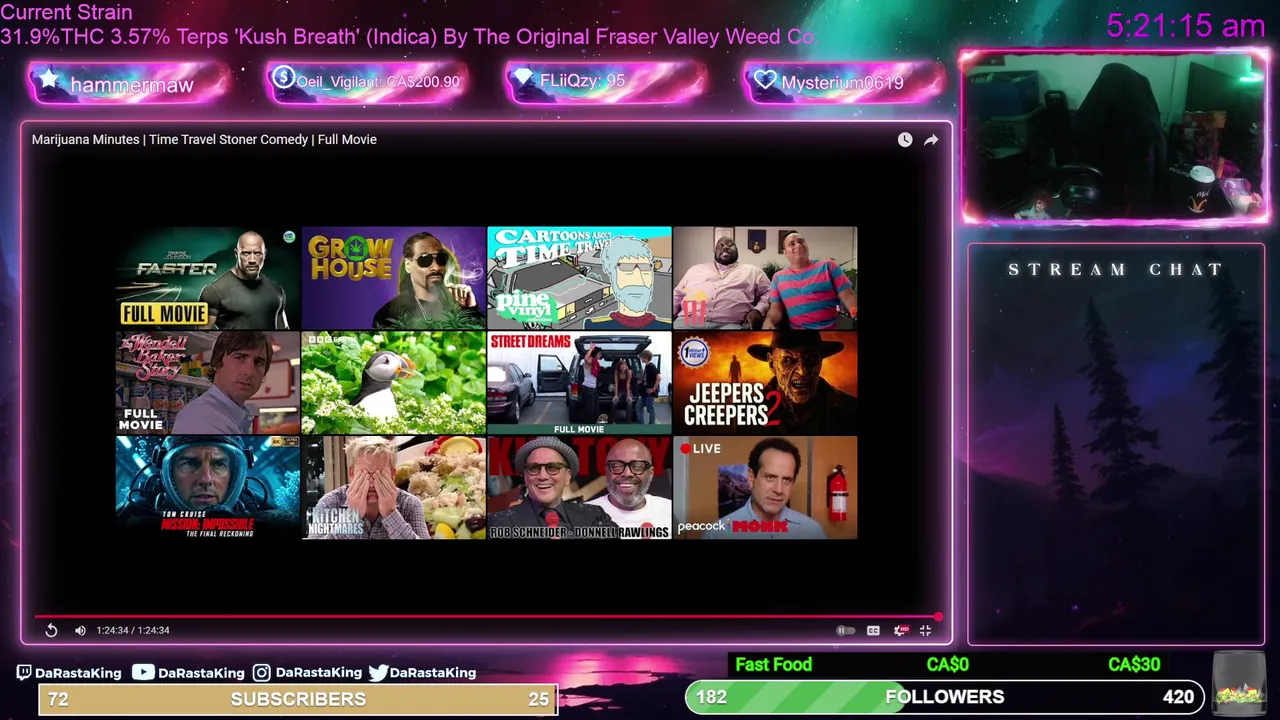Open 'Mission: Impossible The Final Reckoning' thumbnail
Viewport: 1280px width, 720px height.
[207, 487]
